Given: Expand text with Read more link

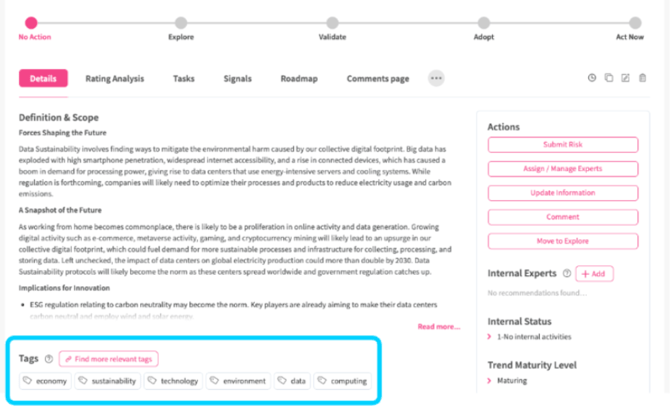Looking at the screenshot, I should [x=439, y=327].
